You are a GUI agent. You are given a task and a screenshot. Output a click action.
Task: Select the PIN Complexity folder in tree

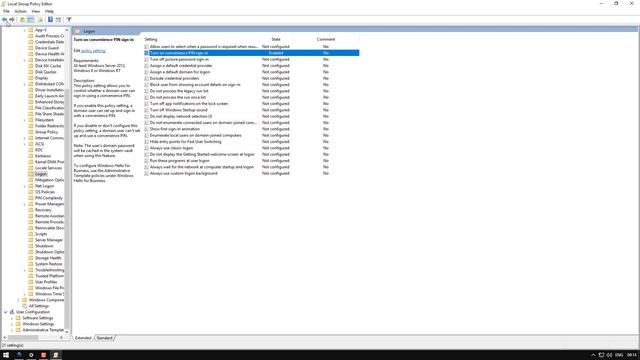[49, 198]
